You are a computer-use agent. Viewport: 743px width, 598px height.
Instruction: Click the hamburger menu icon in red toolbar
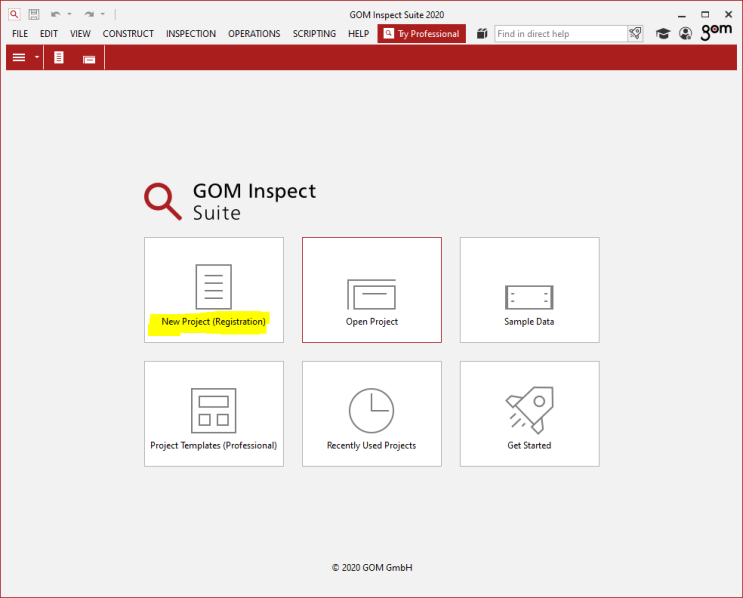pos(19,58)
